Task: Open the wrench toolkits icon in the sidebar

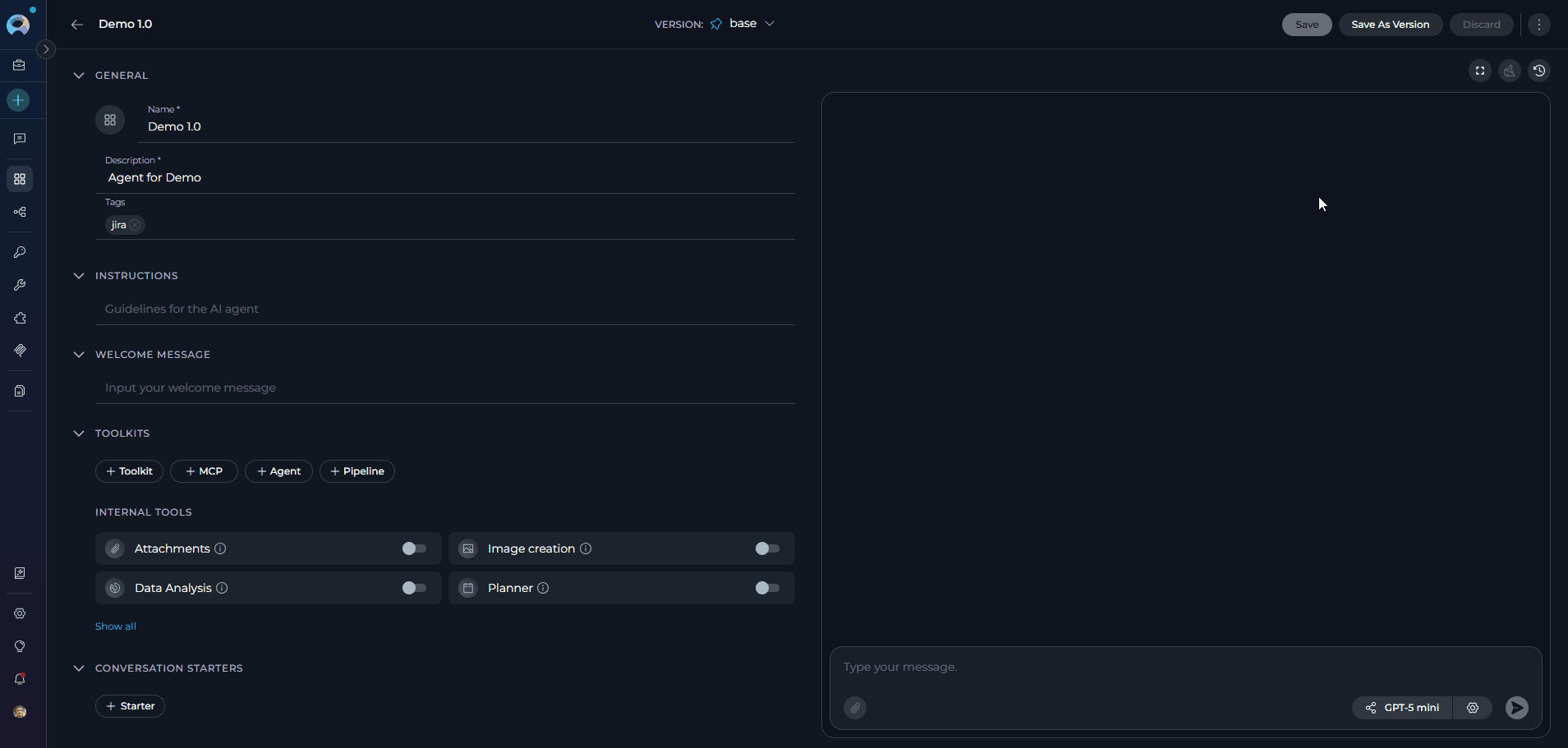Action: tap(20, 285)
